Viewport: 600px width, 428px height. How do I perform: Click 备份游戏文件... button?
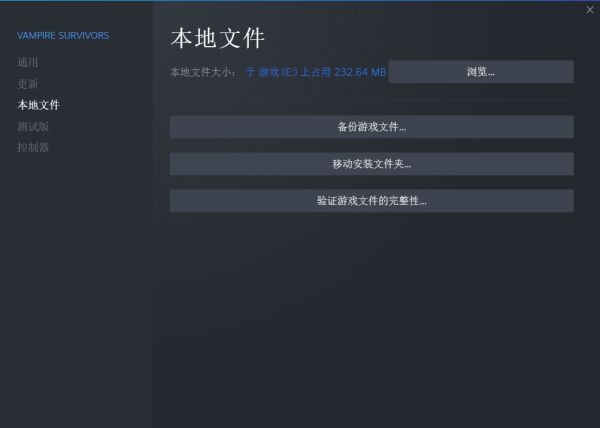tap(372, 127)
